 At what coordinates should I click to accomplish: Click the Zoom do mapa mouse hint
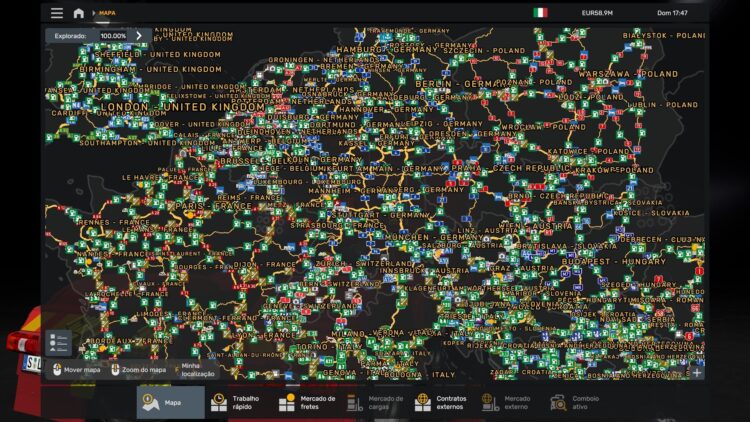point(139,370)
